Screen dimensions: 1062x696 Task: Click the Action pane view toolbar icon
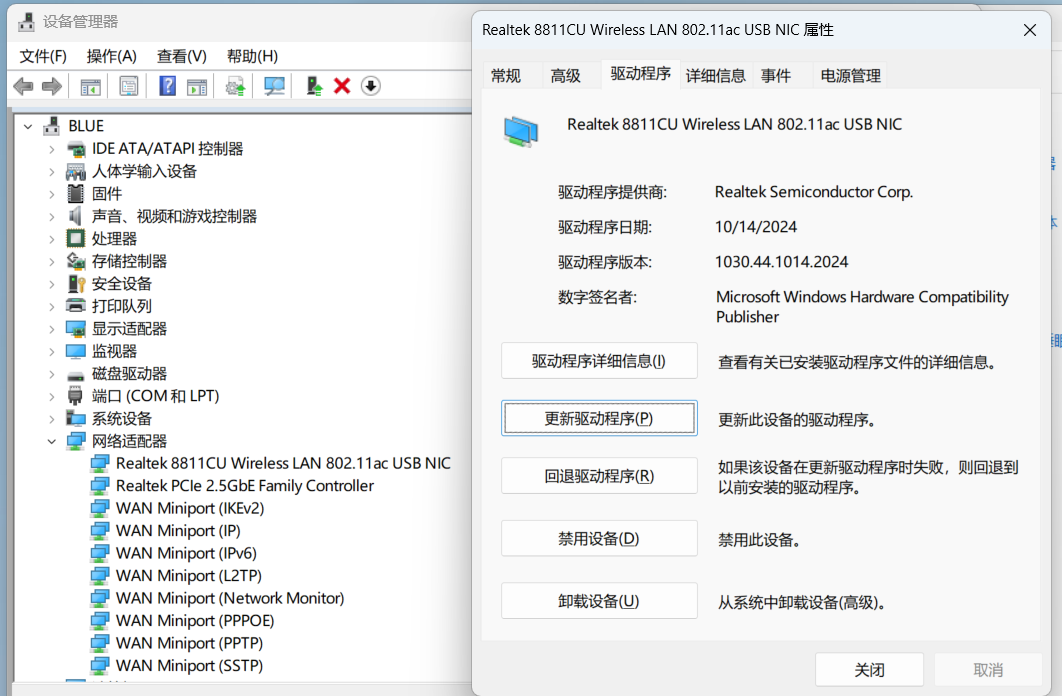click(x=197, y=86)
